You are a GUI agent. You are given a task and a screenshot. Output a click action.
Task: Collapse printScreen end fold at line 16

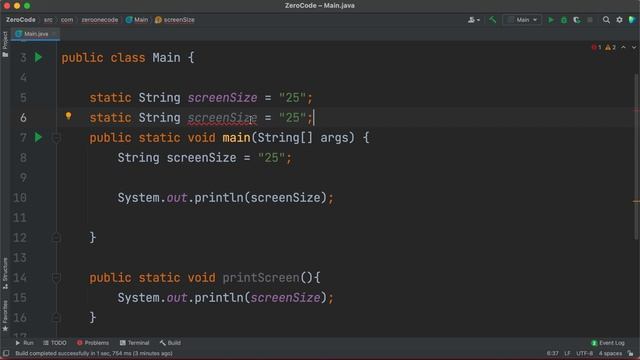click(x=56, y=317)
